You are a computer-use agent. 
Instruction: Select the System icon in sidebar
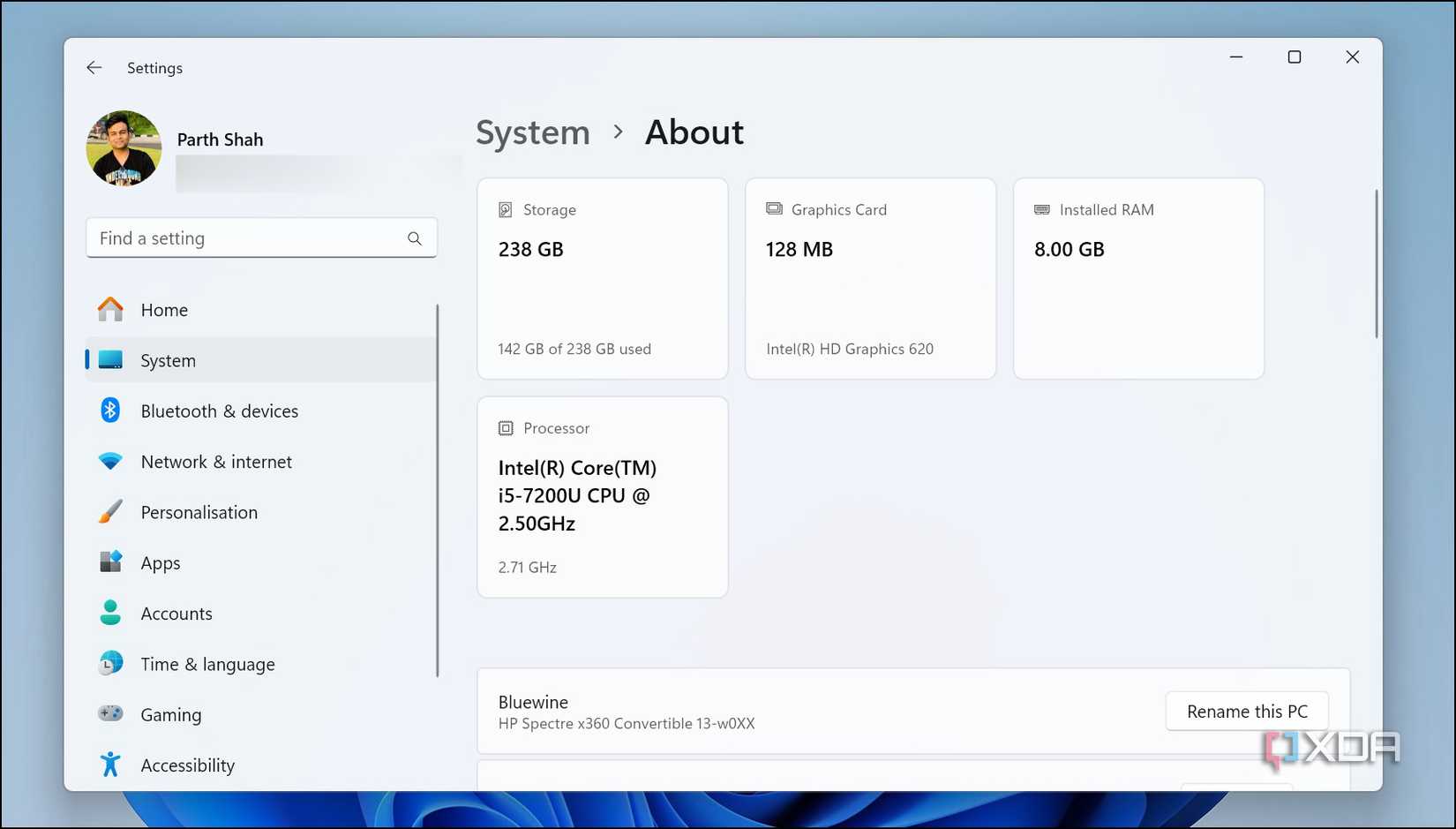[x=110, y=360]
